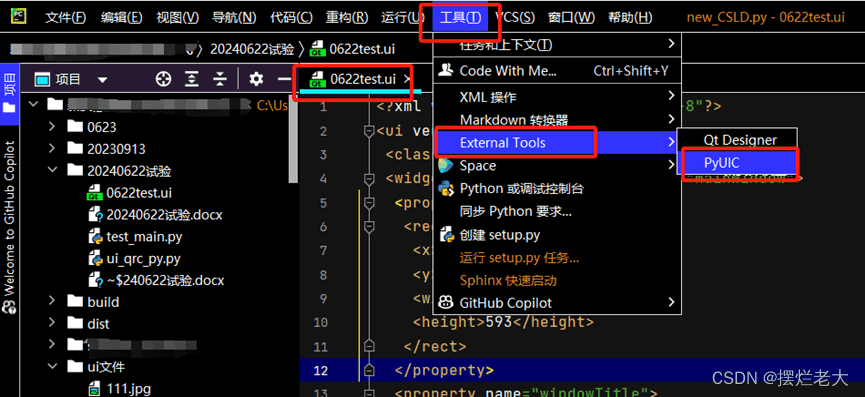Click 20240622试验 in the breadcrumb bar
Screen dimensions: 865x397
pos(252,49)
